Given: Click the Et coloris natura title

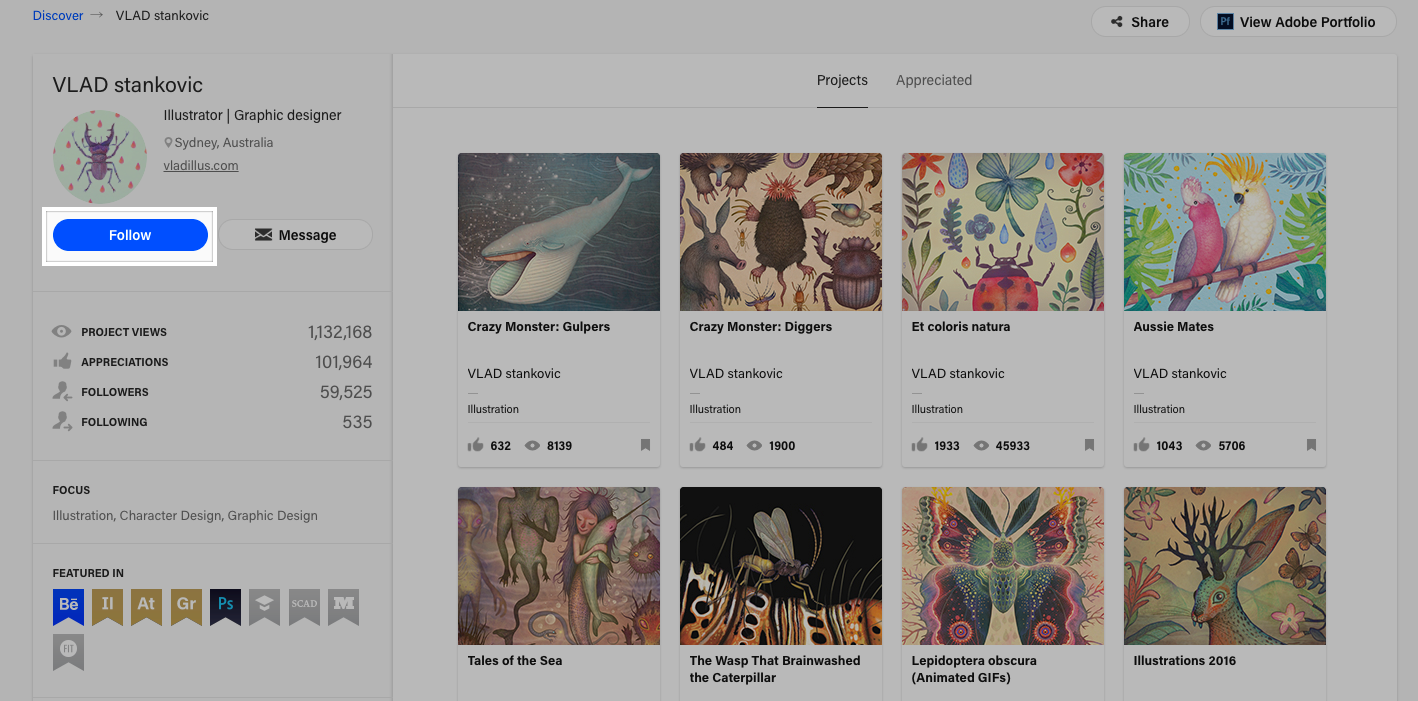Looking at the screenshot, I should [x=961, y=327].
